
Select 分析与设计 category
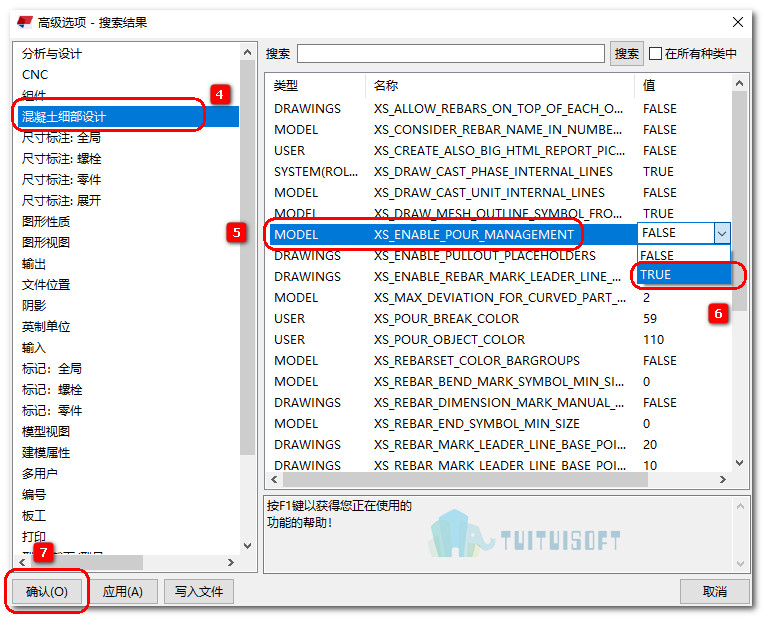[52, 54]
